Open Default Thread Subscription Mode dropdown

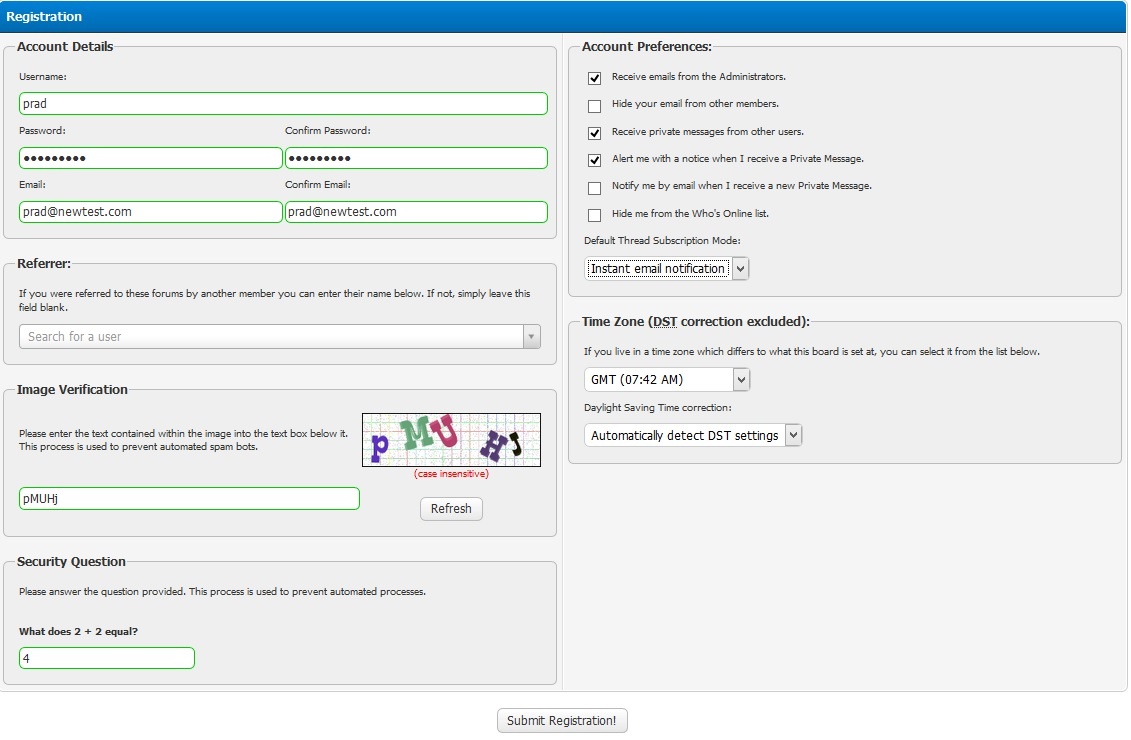point(667,269)
